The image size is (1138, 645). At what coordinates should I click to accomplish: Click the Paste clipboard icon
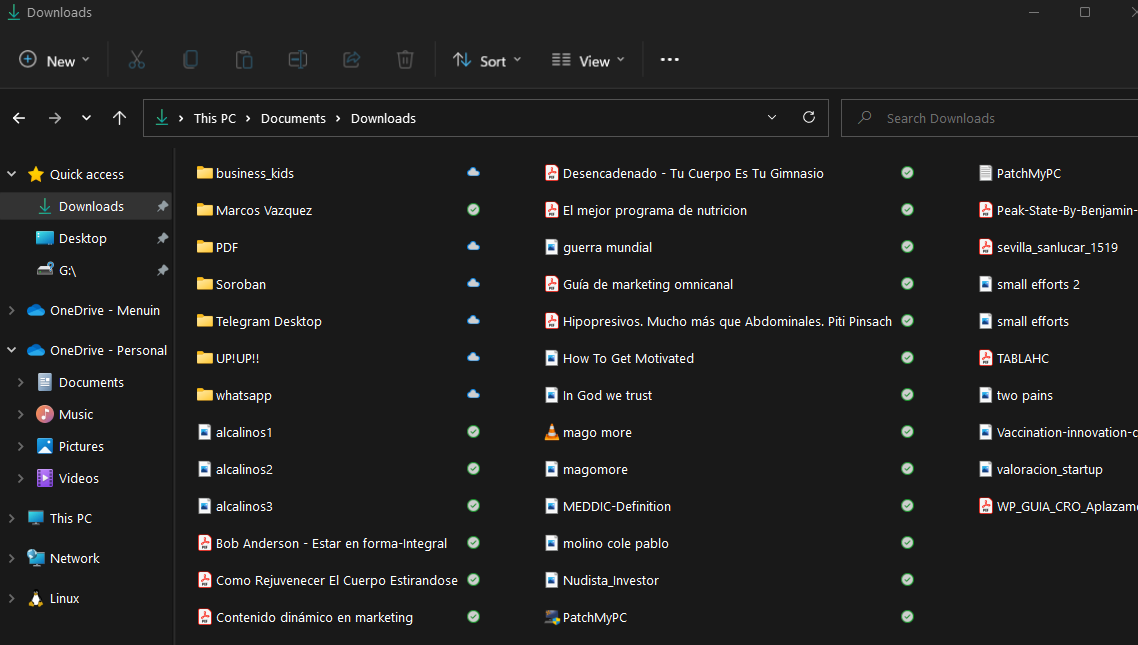(x=244, y=60)
